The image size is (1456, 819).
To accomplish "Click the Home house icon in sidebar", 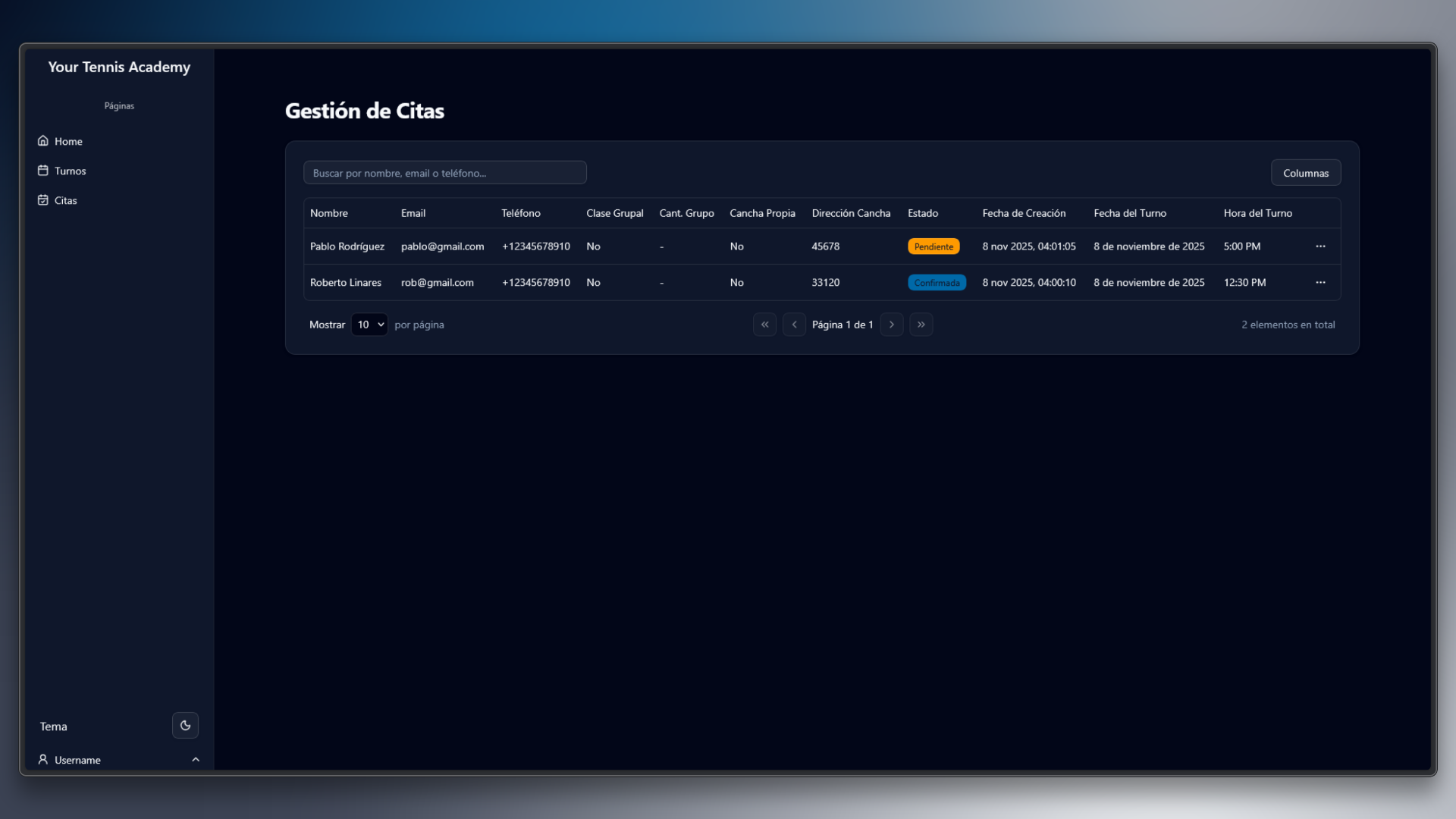I will click(x=43, y=141).
